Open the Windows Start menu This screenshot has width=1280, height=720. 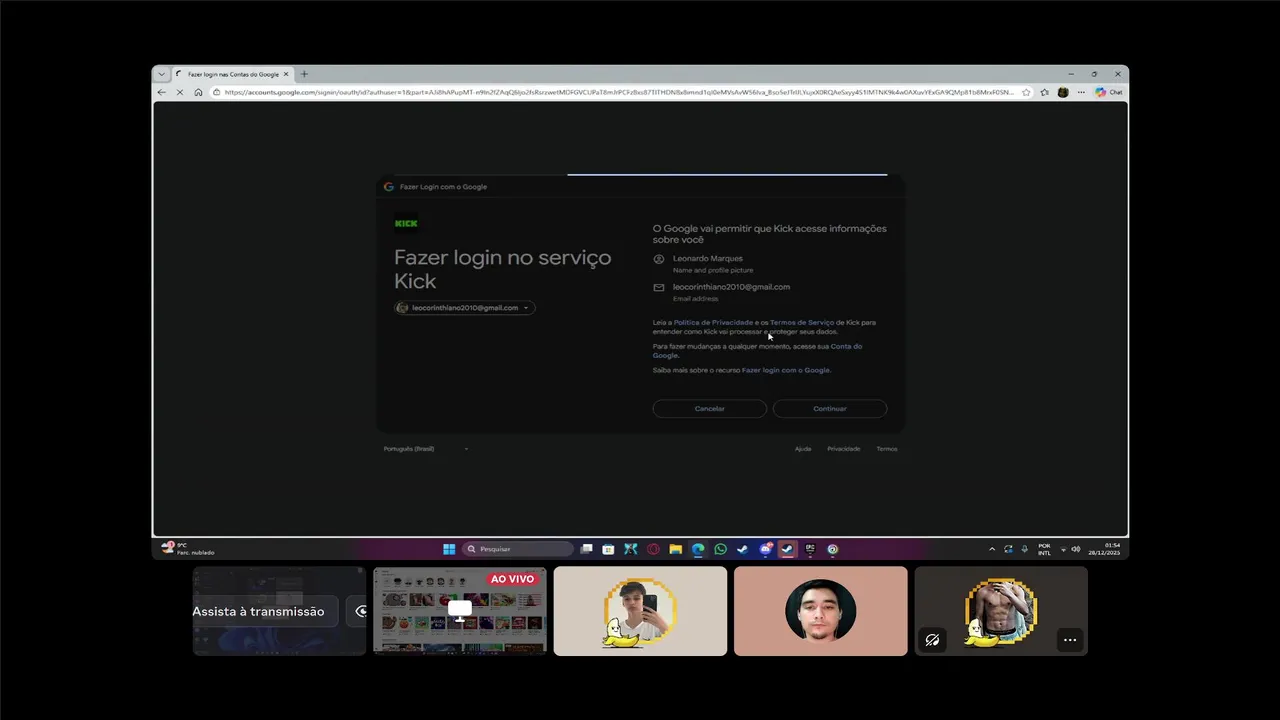[449, 549]
